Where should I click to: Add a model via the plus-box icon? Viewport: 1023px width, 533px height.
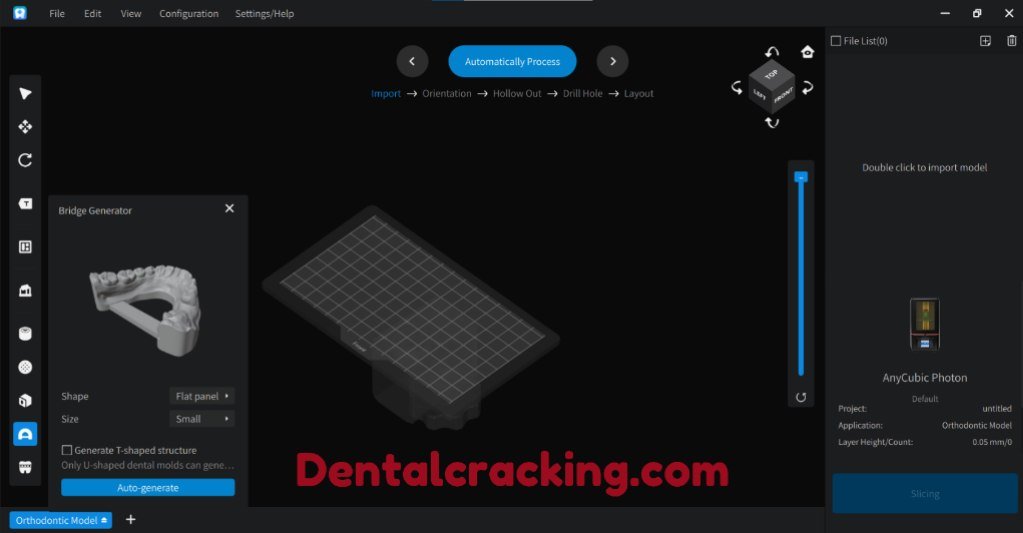click(x=985, y=41)
